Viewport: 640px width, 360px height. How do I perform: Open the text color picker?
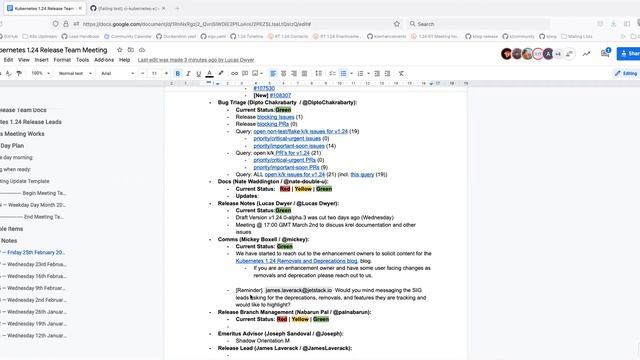(209, 73)
